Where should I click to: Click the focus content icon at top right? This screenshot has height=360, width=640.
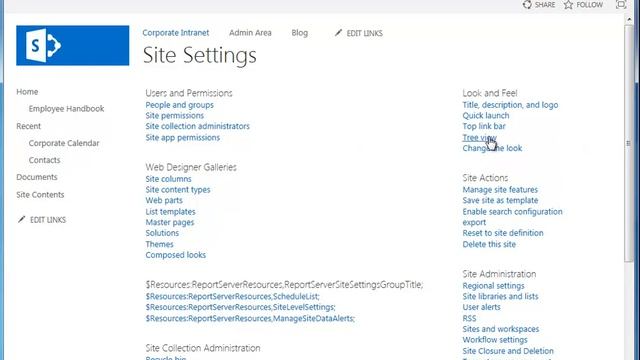[621, 4]
